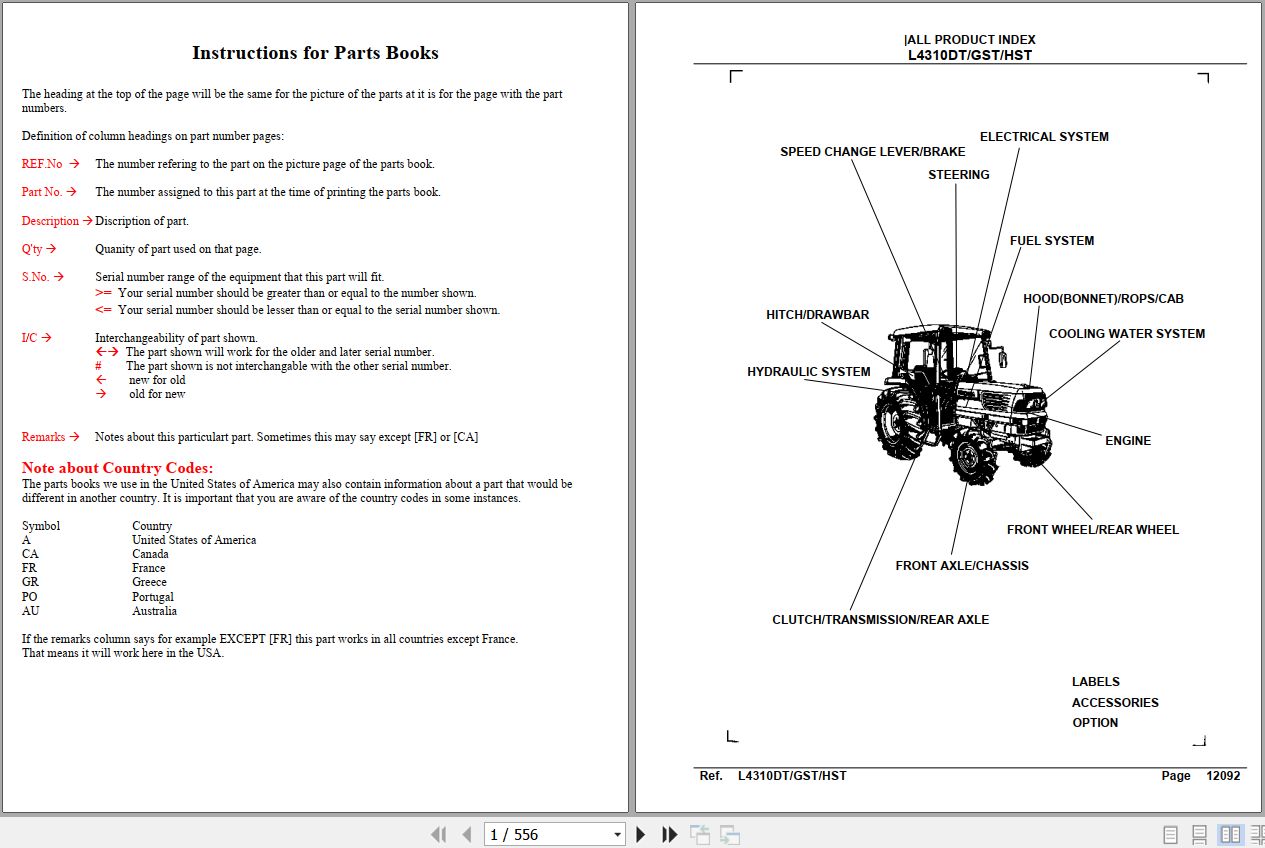Image resolution: width=1265 pixels, height=848 pixels.
Task: Click the tractor illustration
Action: (963, 405)
